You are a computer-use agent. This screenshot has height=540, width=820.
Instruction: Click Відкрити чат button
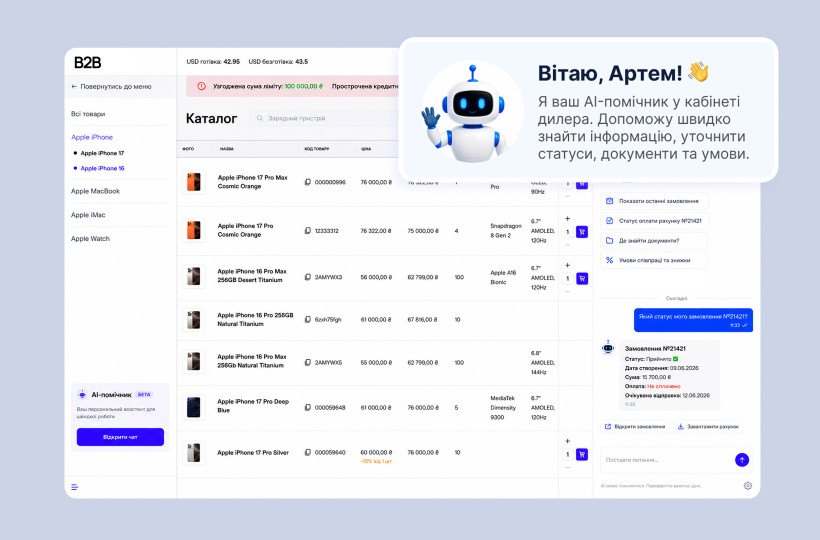coord(120,437)
